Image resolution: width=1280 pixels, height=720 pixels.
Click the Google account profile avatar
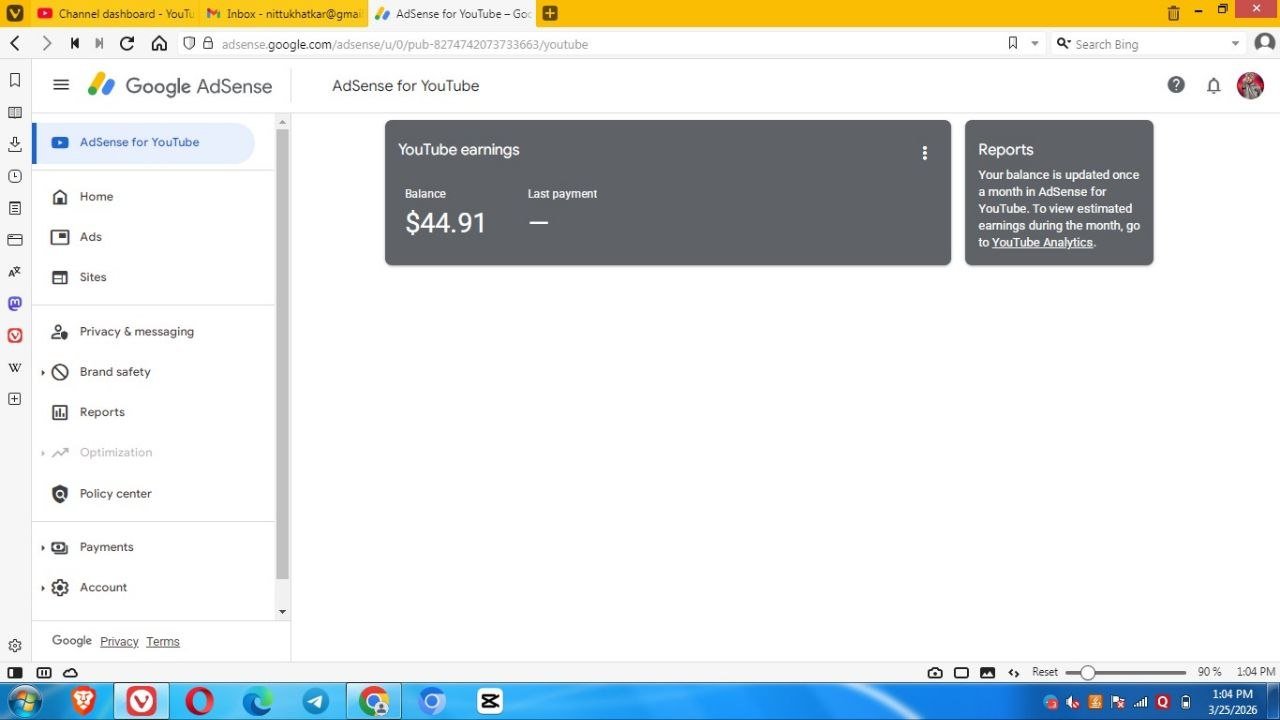click(1250, 86)
